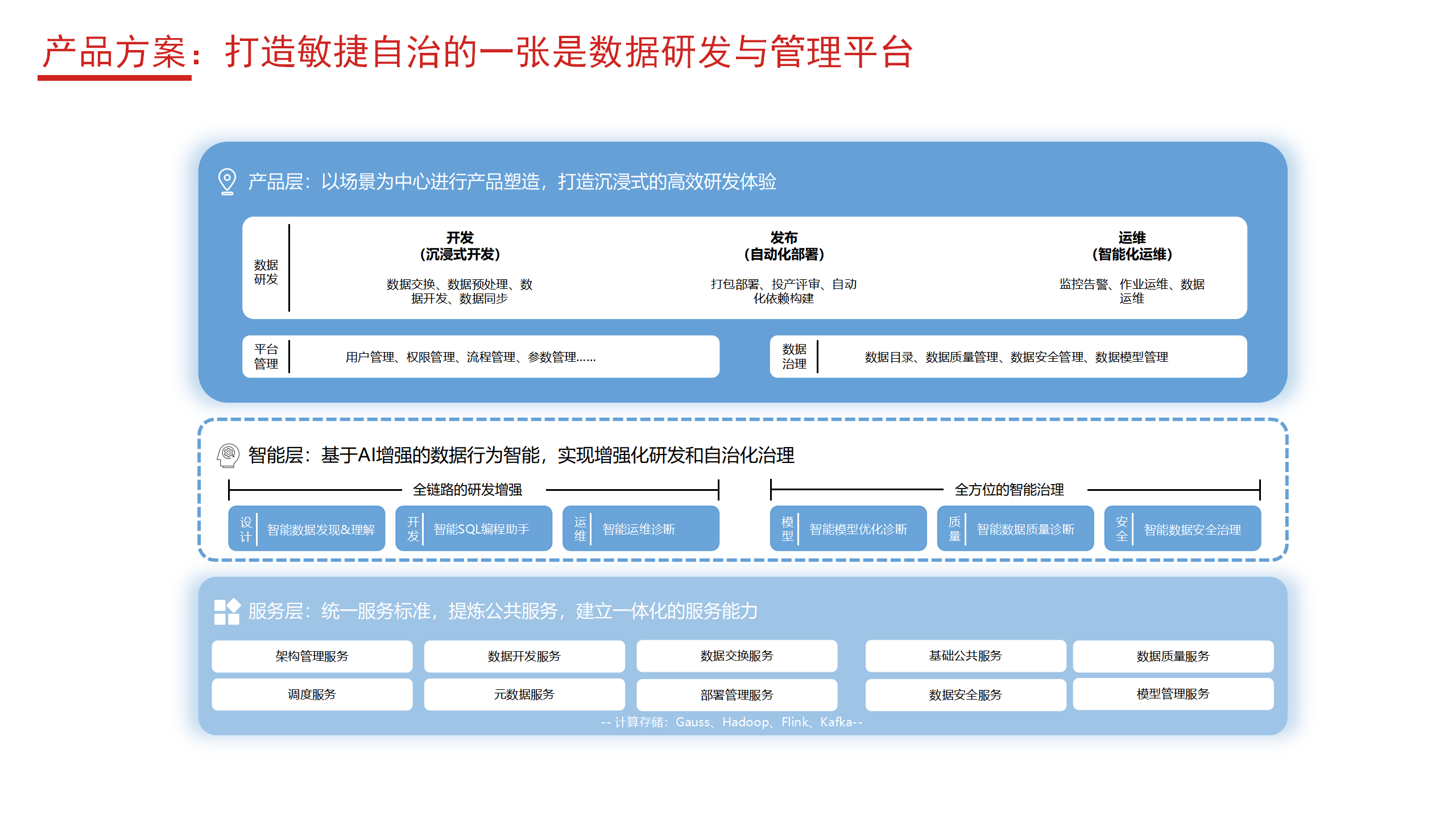Image resolution: width=1456 pixels, height=819 pixels.
Task: Click the 计算存储：Gauss、Hadoop footer text
Action: coord(732,722)
